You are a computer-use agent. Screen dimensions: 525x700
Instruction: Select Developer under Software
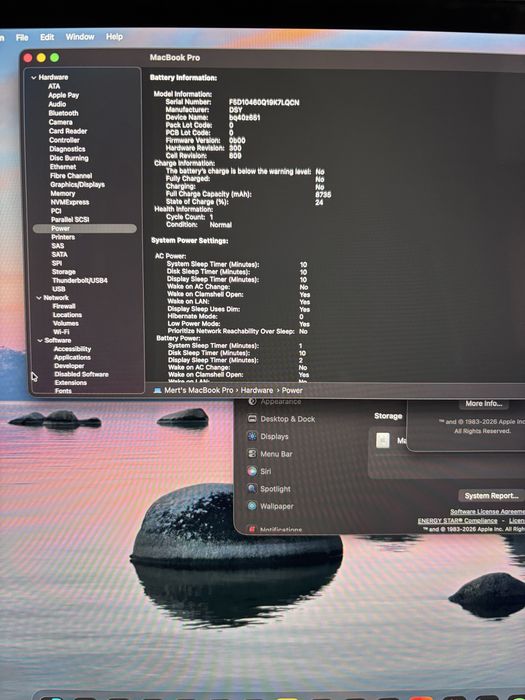coord(69,366)
